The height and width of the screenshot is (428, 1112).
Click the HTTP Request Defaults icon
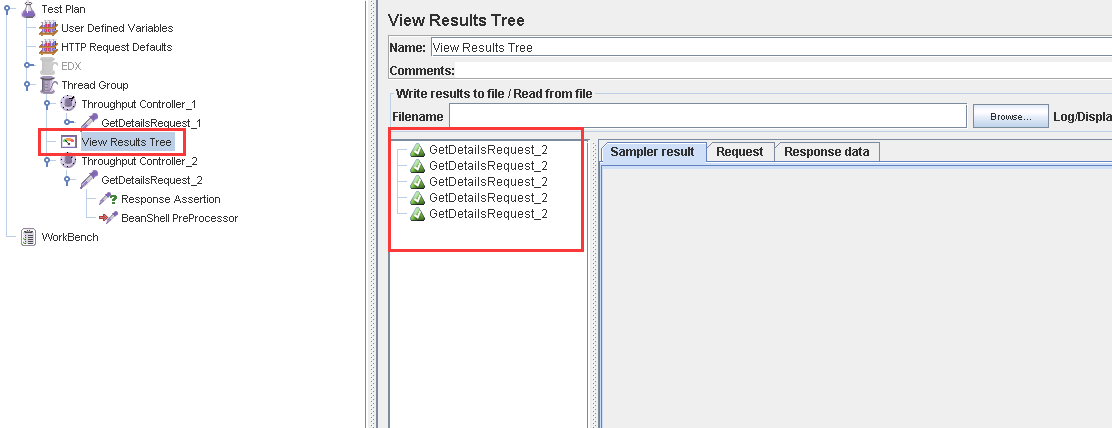[x=48, y=47]
